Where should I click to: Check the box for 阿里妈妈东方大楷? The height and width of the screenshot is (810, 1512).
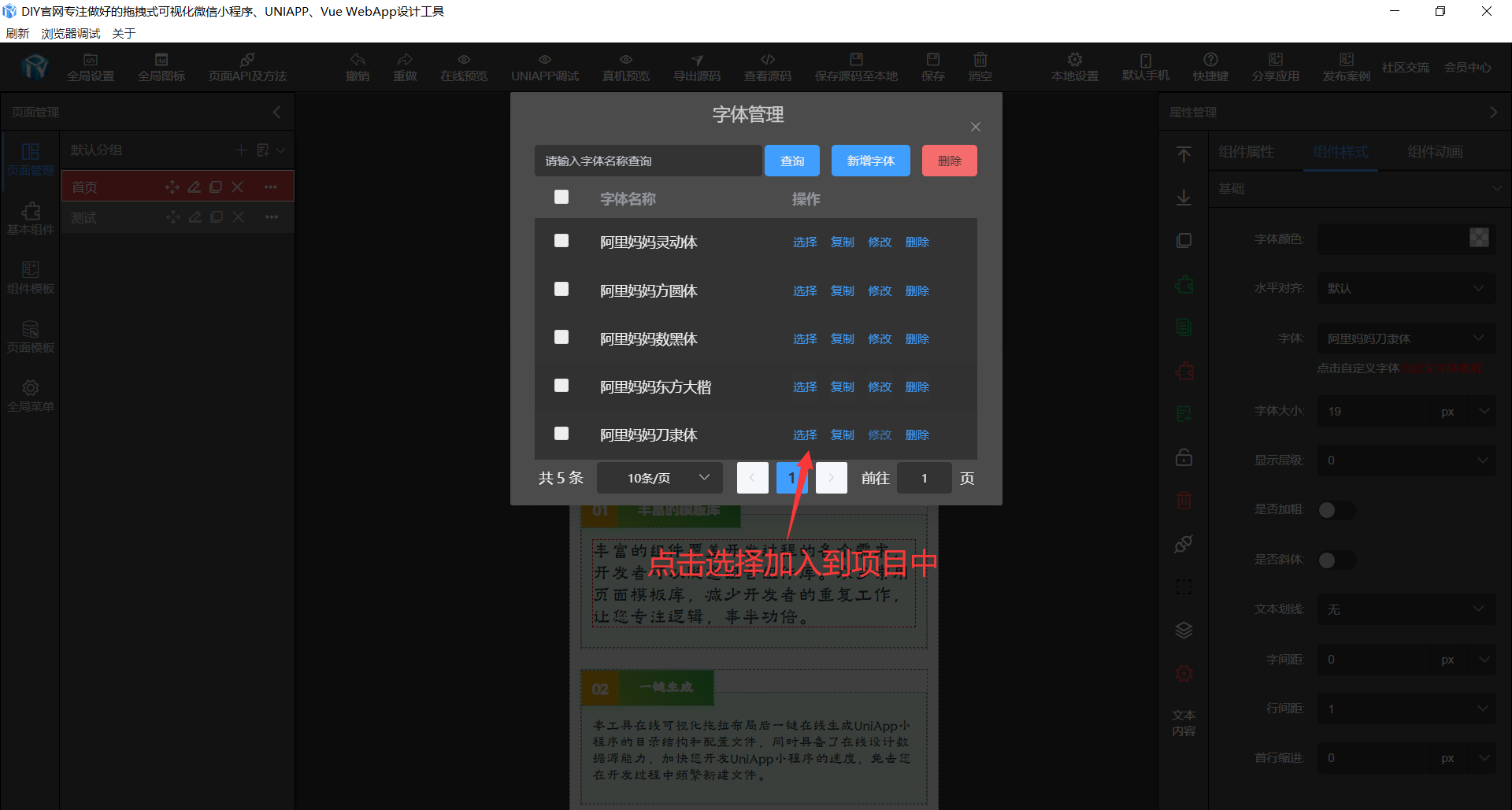tap(561, 385)
